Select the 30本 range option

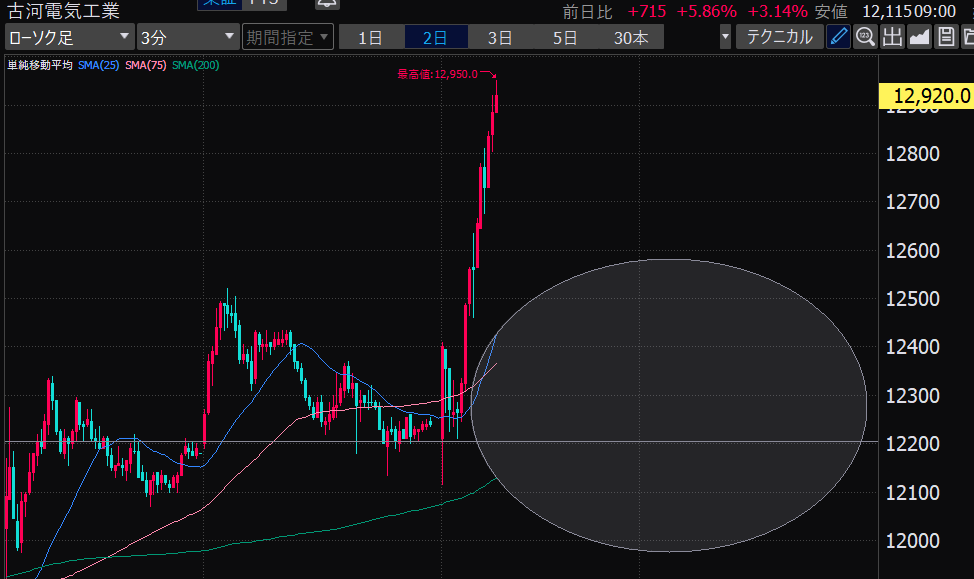point(631,38)
